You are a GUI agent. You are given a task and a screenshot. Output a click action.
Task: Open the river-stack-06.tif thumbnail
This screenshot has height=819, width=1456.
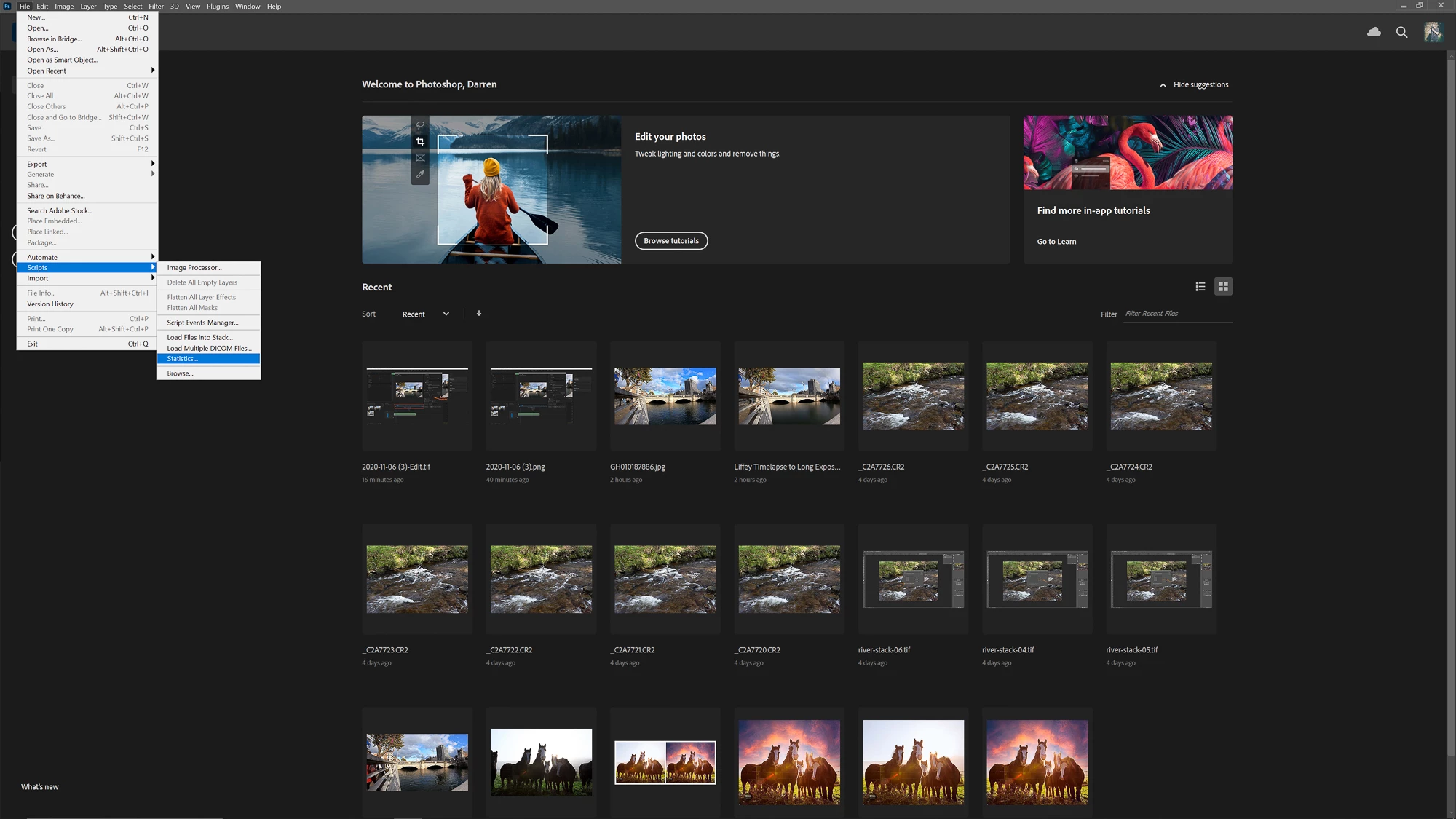click(x=913, y=579)
